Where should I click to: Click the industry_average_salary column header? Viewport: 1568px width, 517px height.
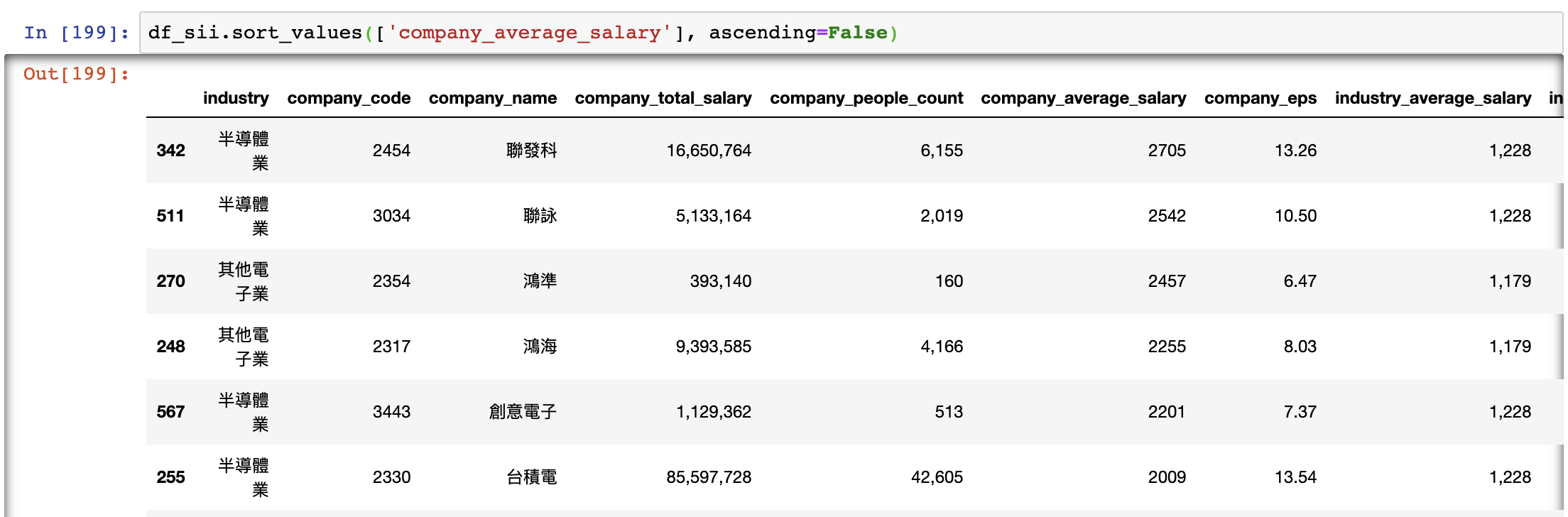point(1433,98)
